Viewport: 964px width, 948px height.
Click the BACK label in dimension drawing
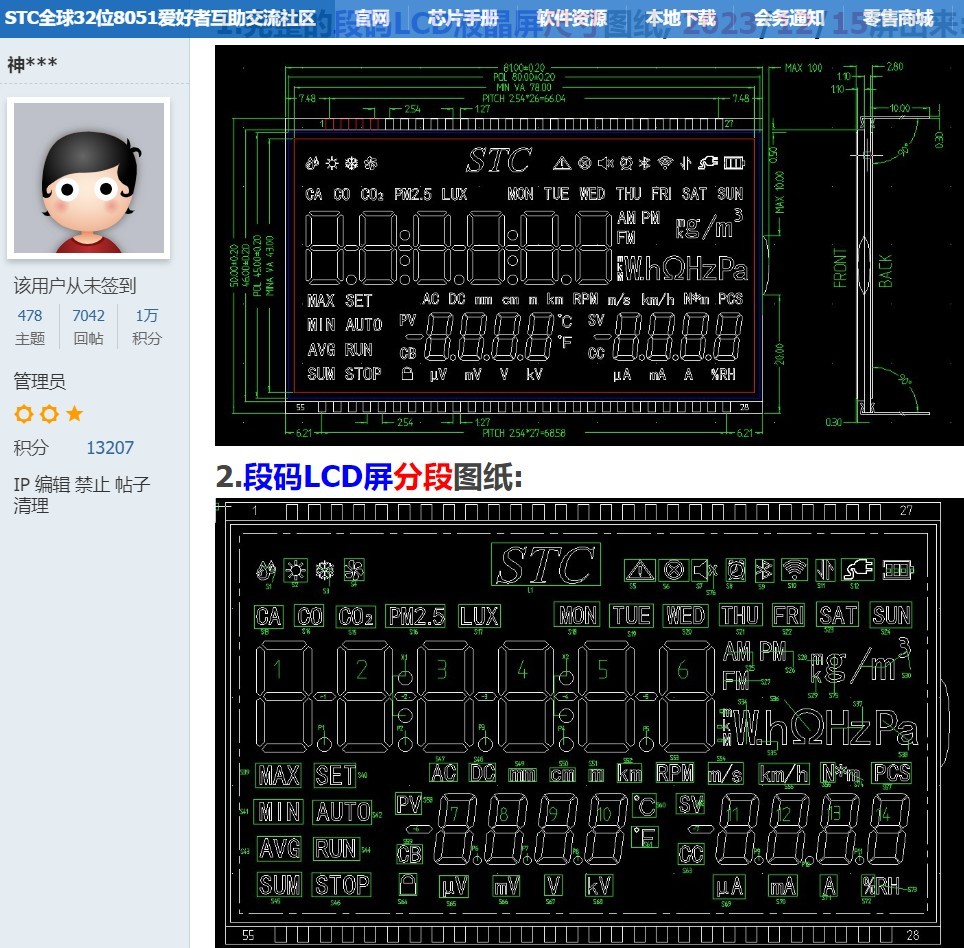(x=885, y=271)
